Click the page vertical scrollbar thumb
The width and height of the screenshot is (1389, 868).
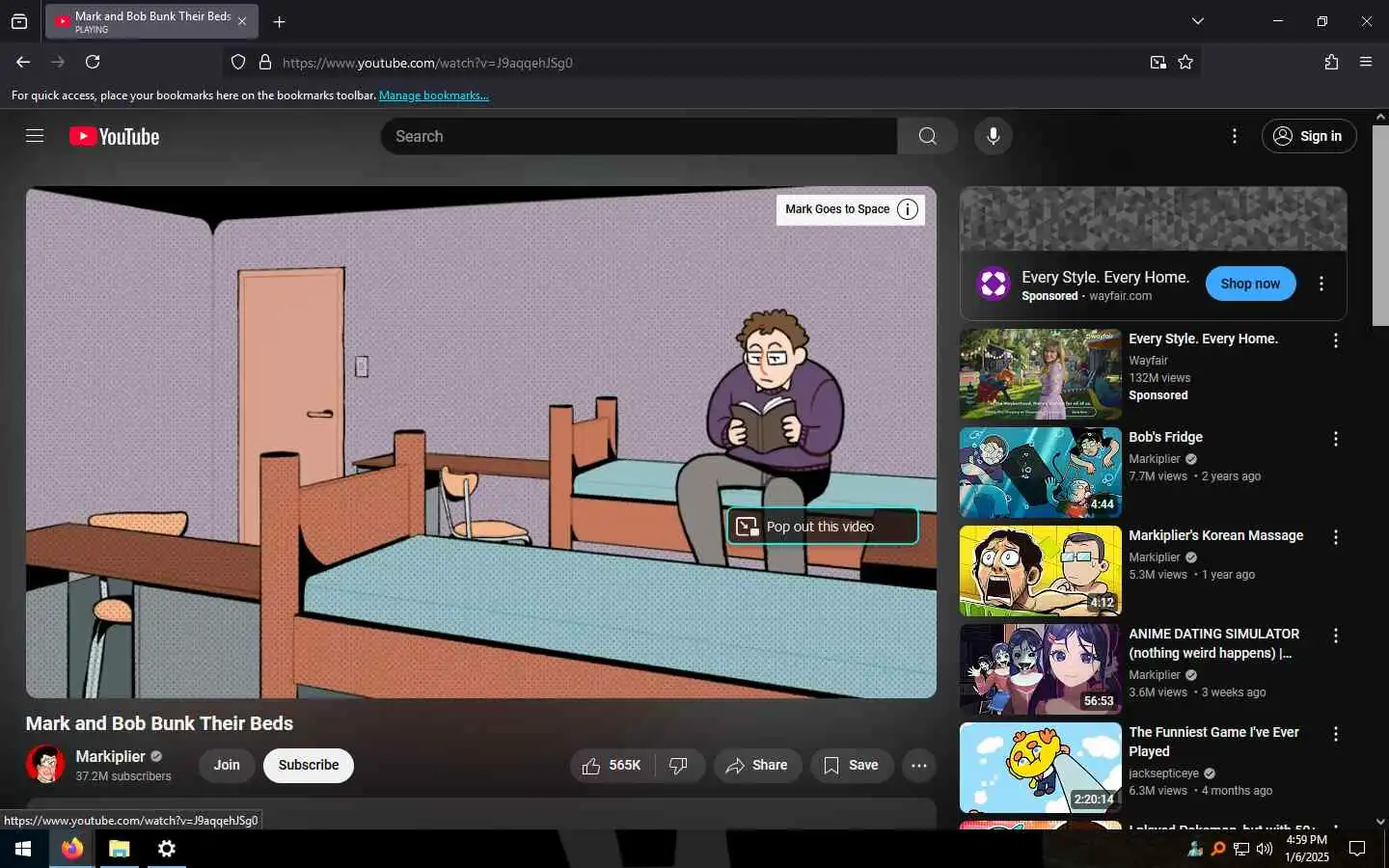1380,225
